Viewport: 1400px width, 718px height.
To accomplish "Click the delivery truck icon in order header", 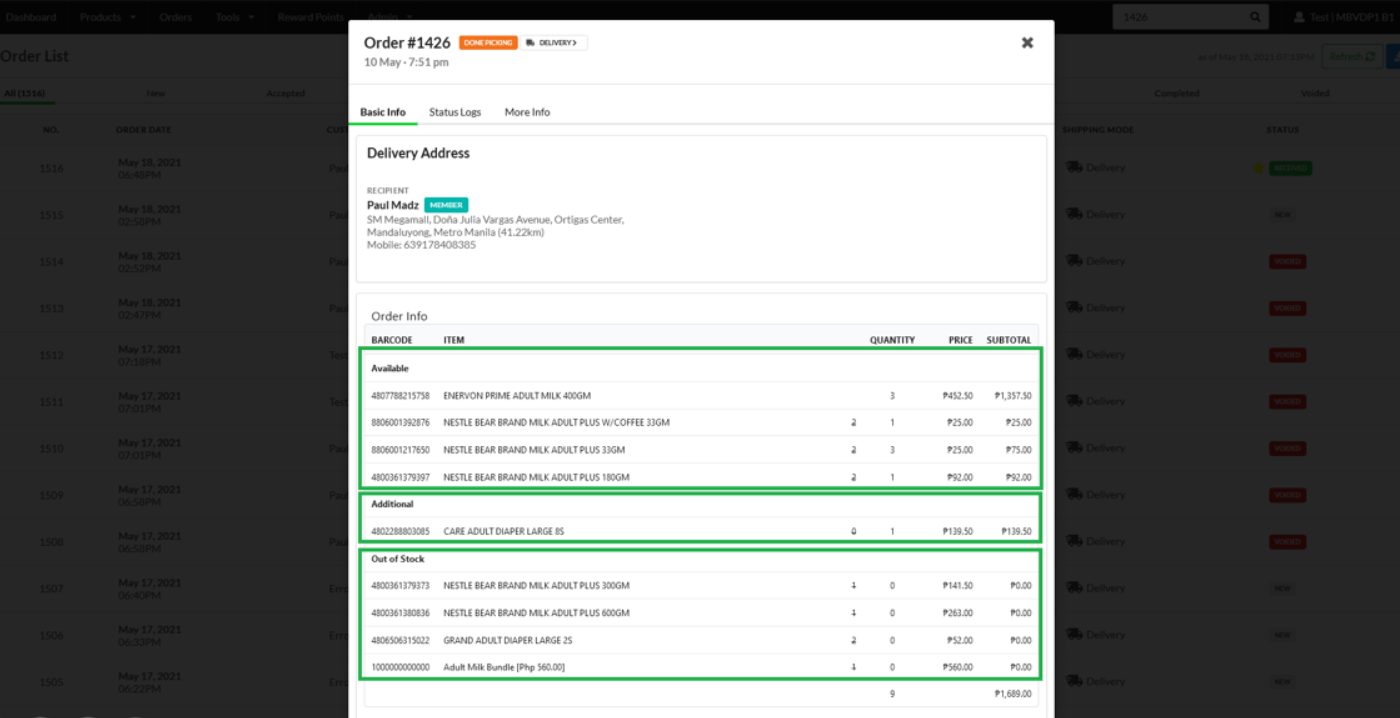I will click(x=530, y=43).
